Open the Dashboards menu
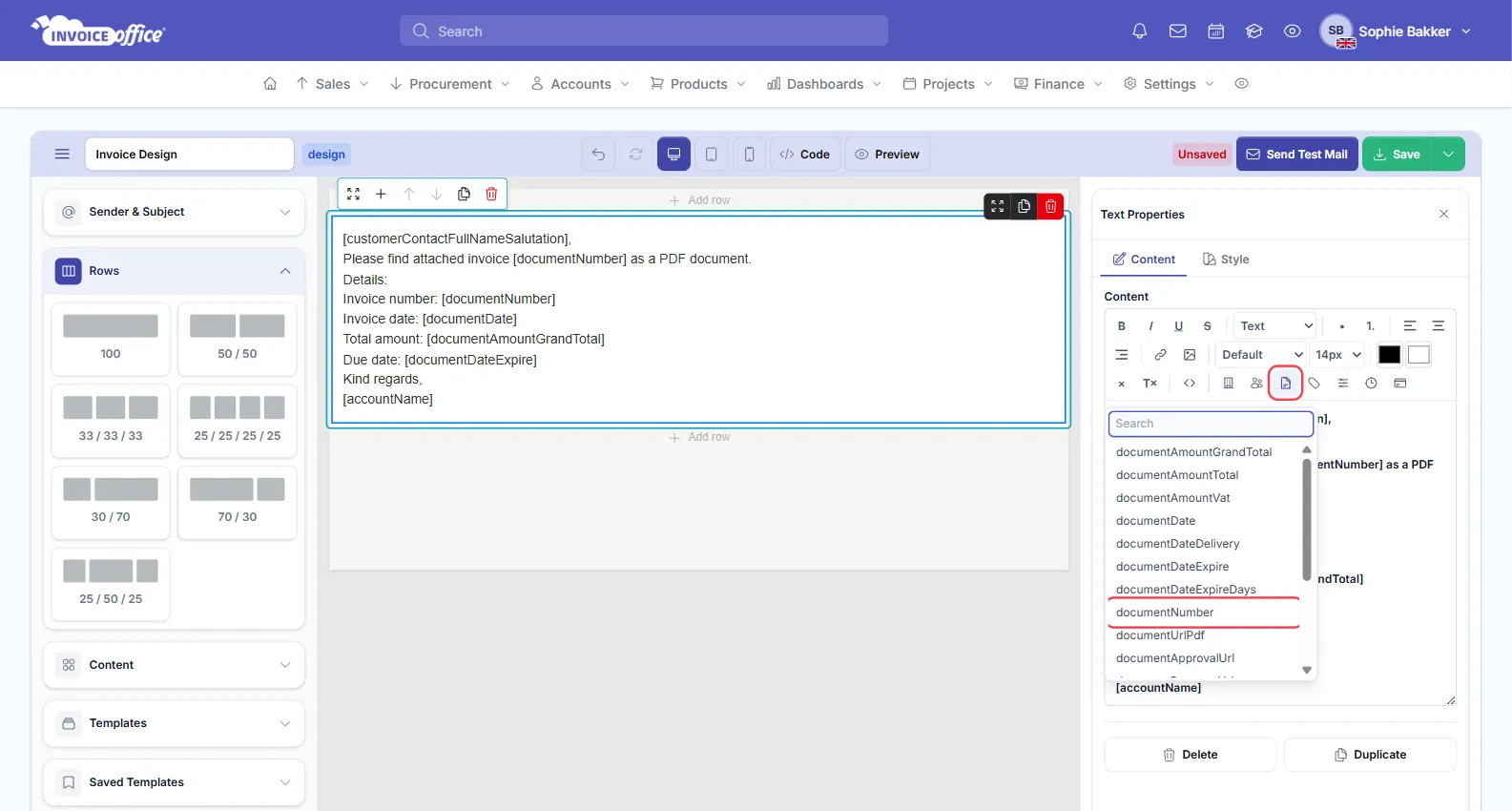This screenshot has width=1512, height=811. (x=824, y=84)
